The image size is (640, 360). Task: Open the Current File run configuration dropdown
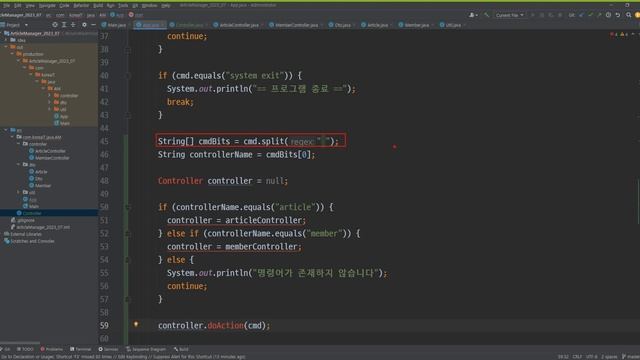click(509, 15)
